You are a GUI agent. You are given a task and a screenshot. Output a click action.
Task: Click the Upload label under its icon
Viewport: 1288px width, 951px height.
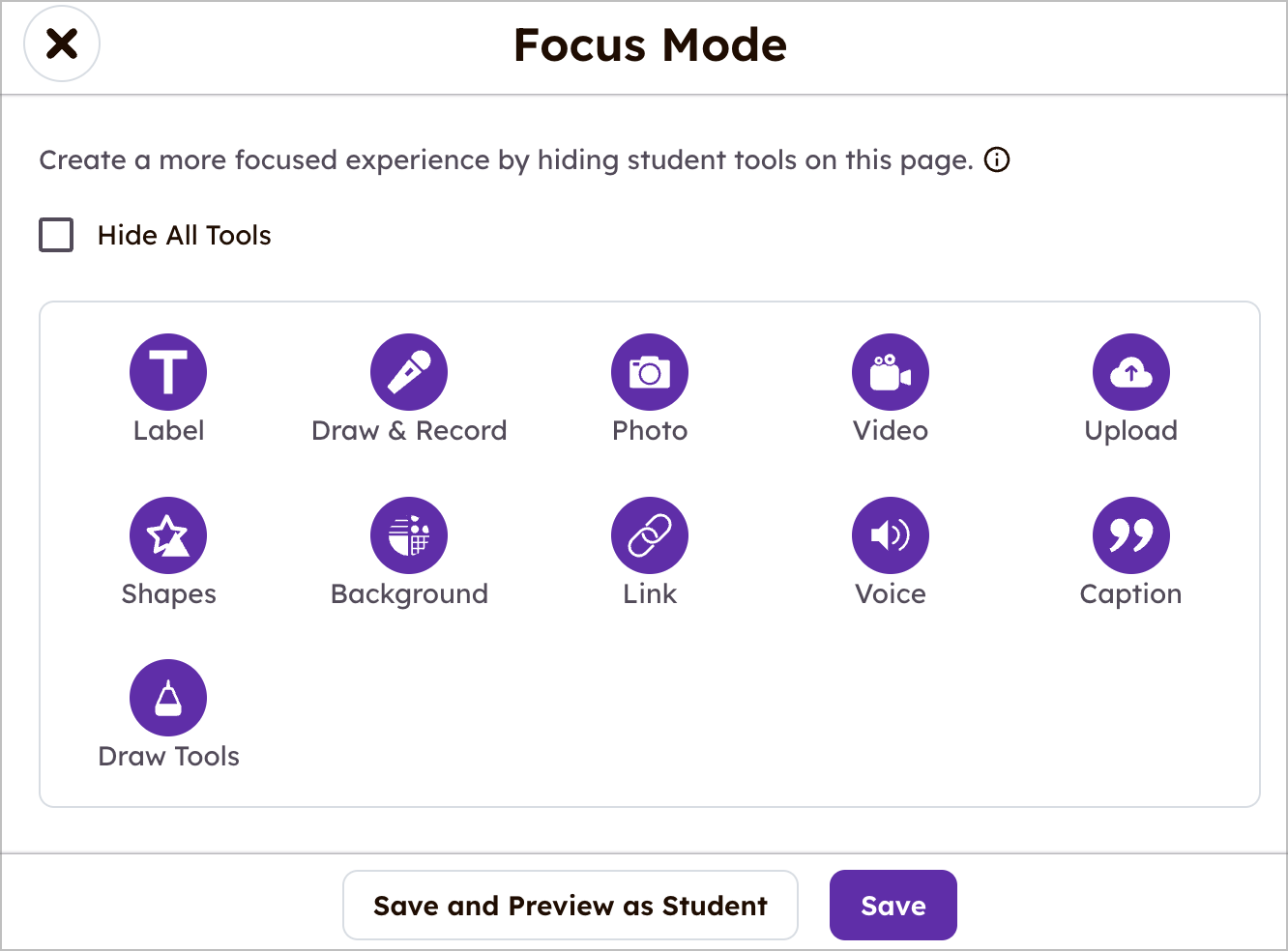tap(1131, 431)
